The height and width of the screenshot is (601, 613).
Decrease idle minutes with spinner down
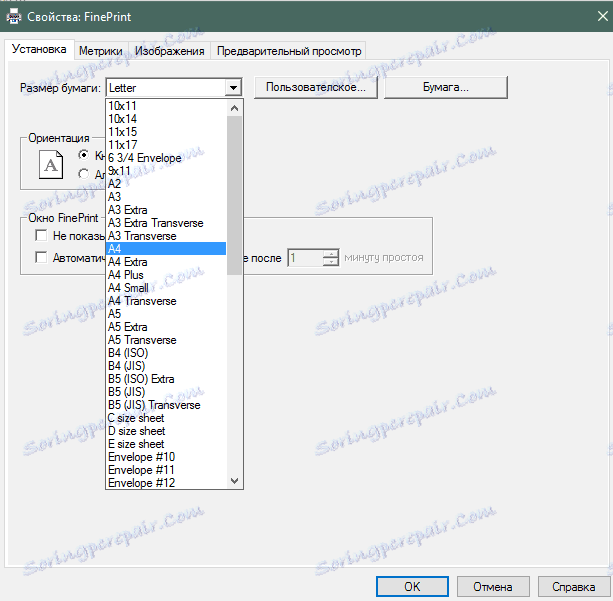331,262
